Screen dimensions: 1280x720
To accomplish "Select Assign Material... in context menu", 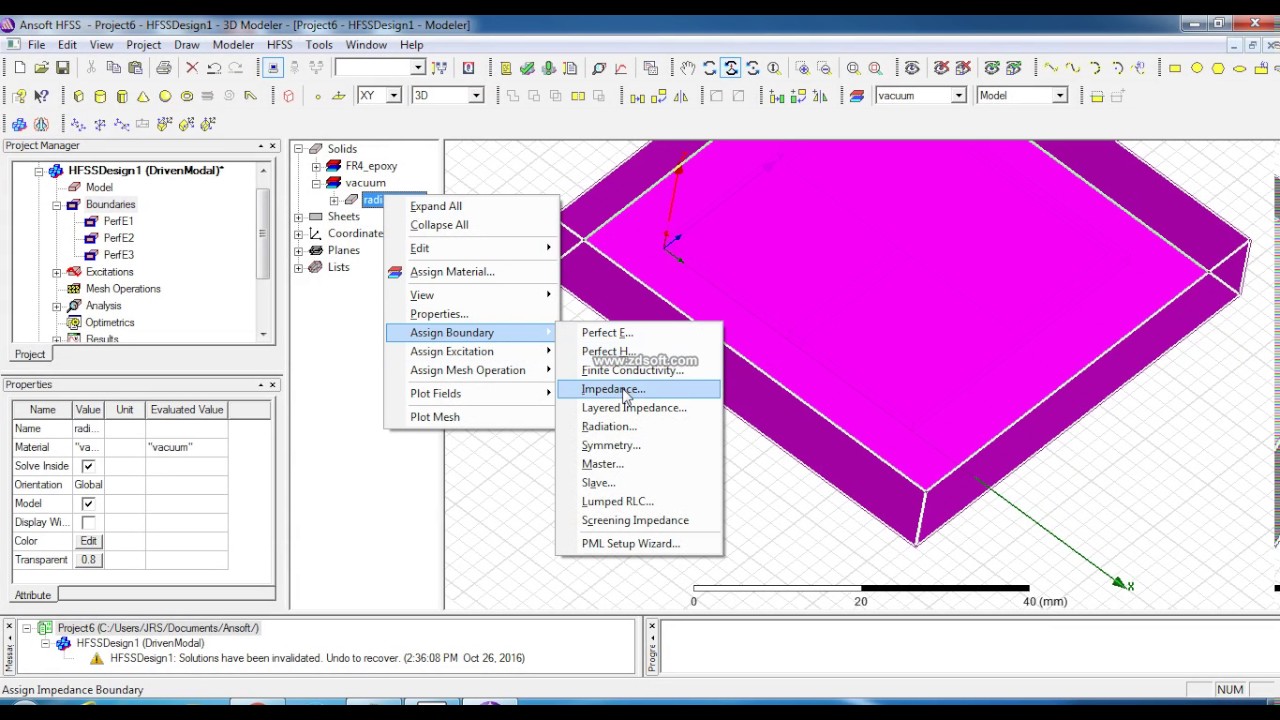I will coord(470,272).
